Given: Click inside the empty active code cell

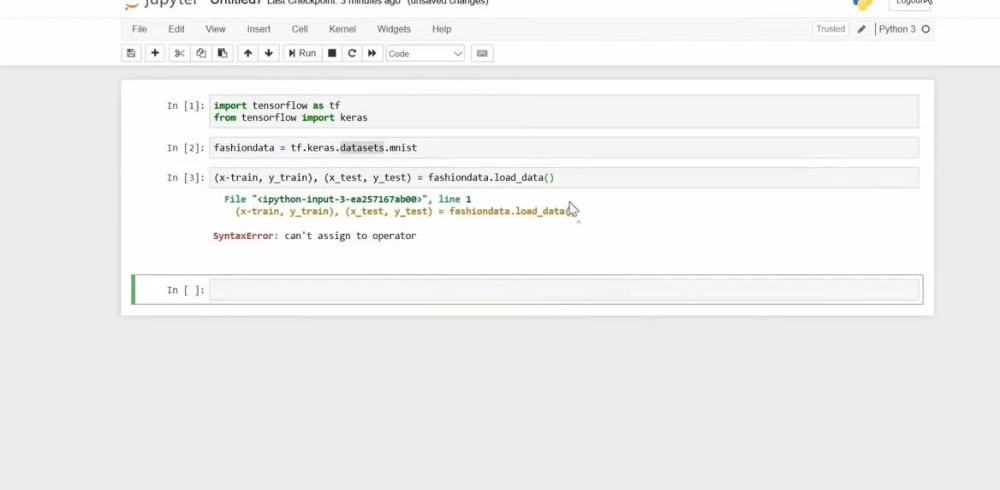Looking at the screenshot, I should point(564,290).
